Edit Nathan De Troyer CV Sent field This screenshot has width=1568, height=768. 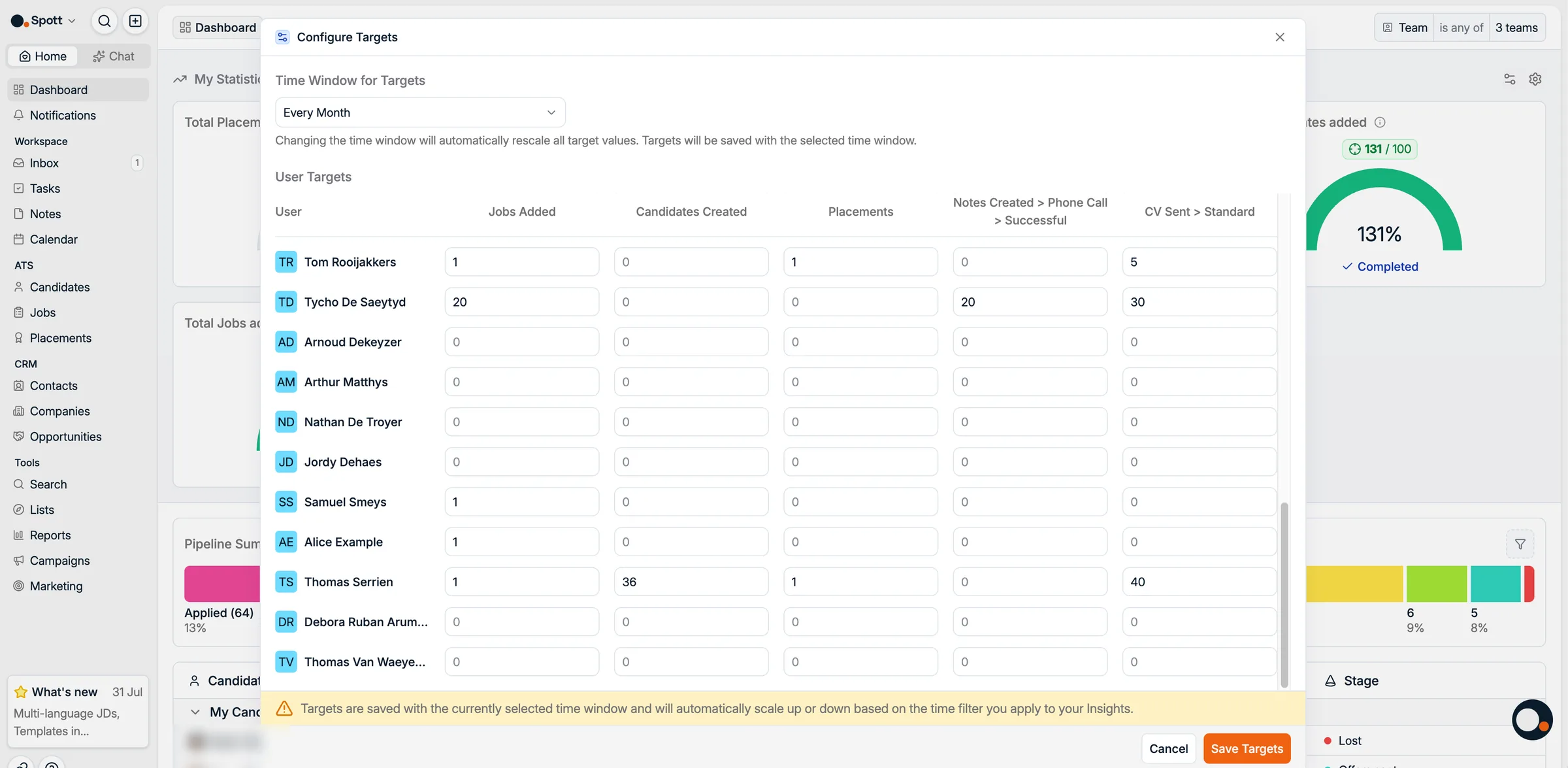tap(1199, 422)
